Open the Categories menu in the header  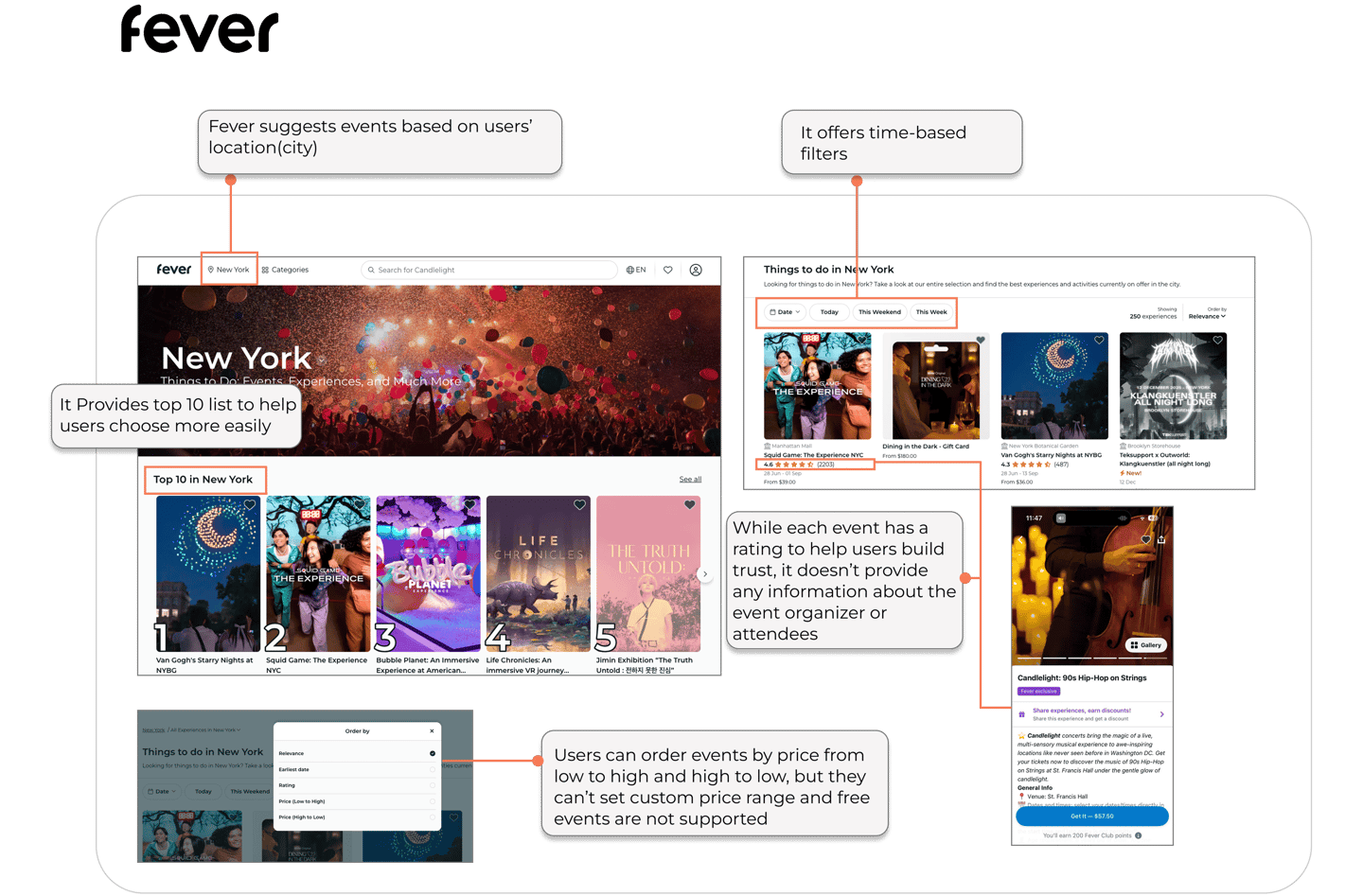point(285,270)
